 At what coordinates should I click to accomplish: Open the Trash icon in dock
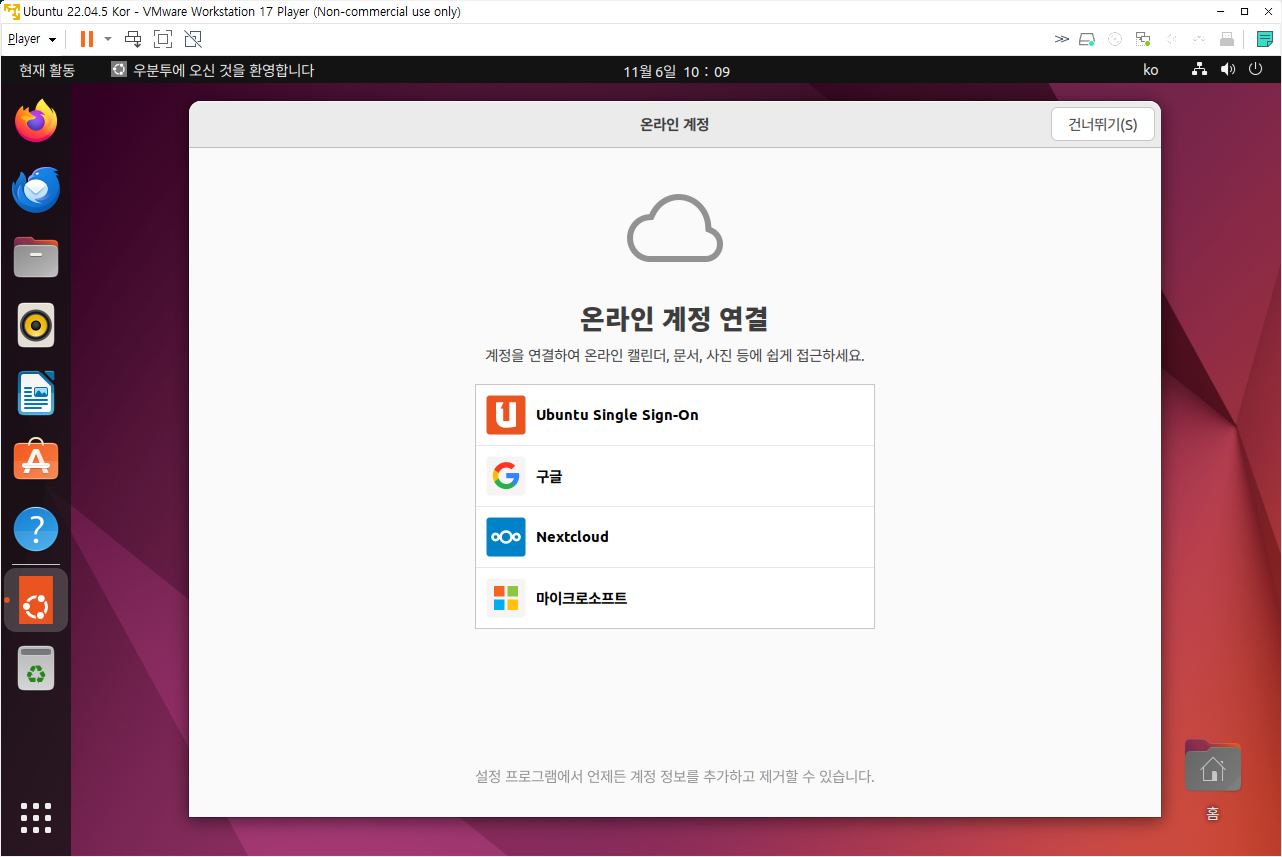[36, 668]
